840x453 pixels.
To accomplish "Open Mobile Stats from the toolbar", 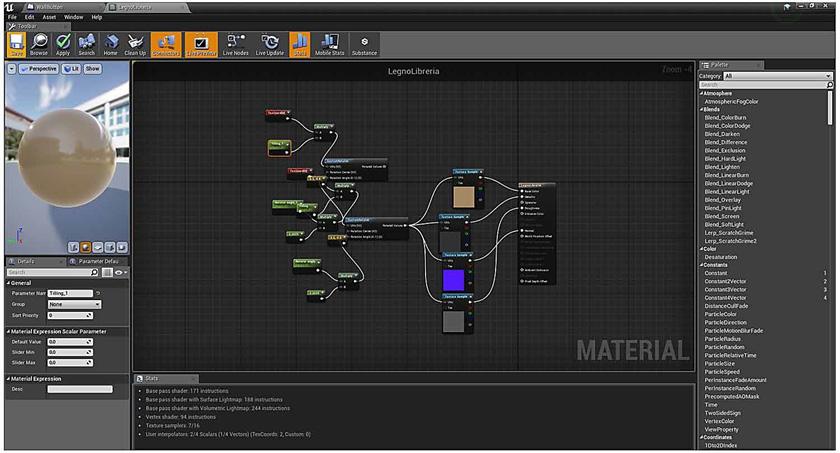I will tap(329, 42).
